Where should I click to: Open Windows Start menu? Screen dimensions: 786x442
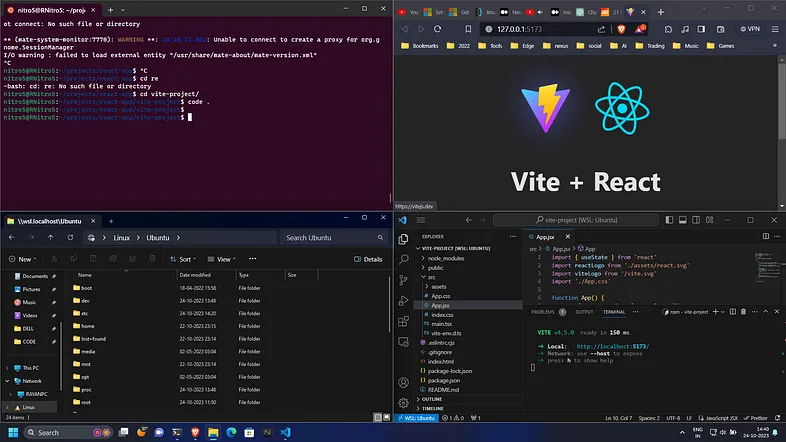(14, 432)
